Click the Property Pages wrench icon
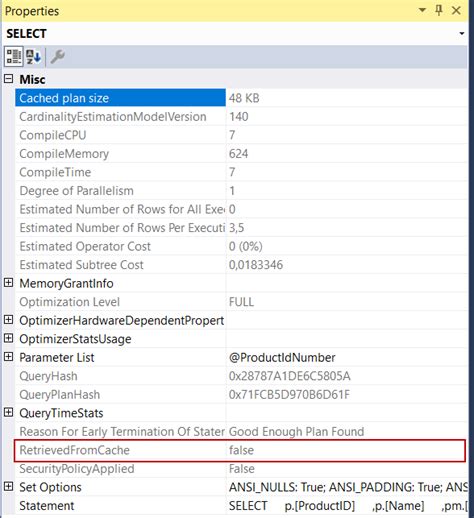474x518 pixels. [57, 56]
